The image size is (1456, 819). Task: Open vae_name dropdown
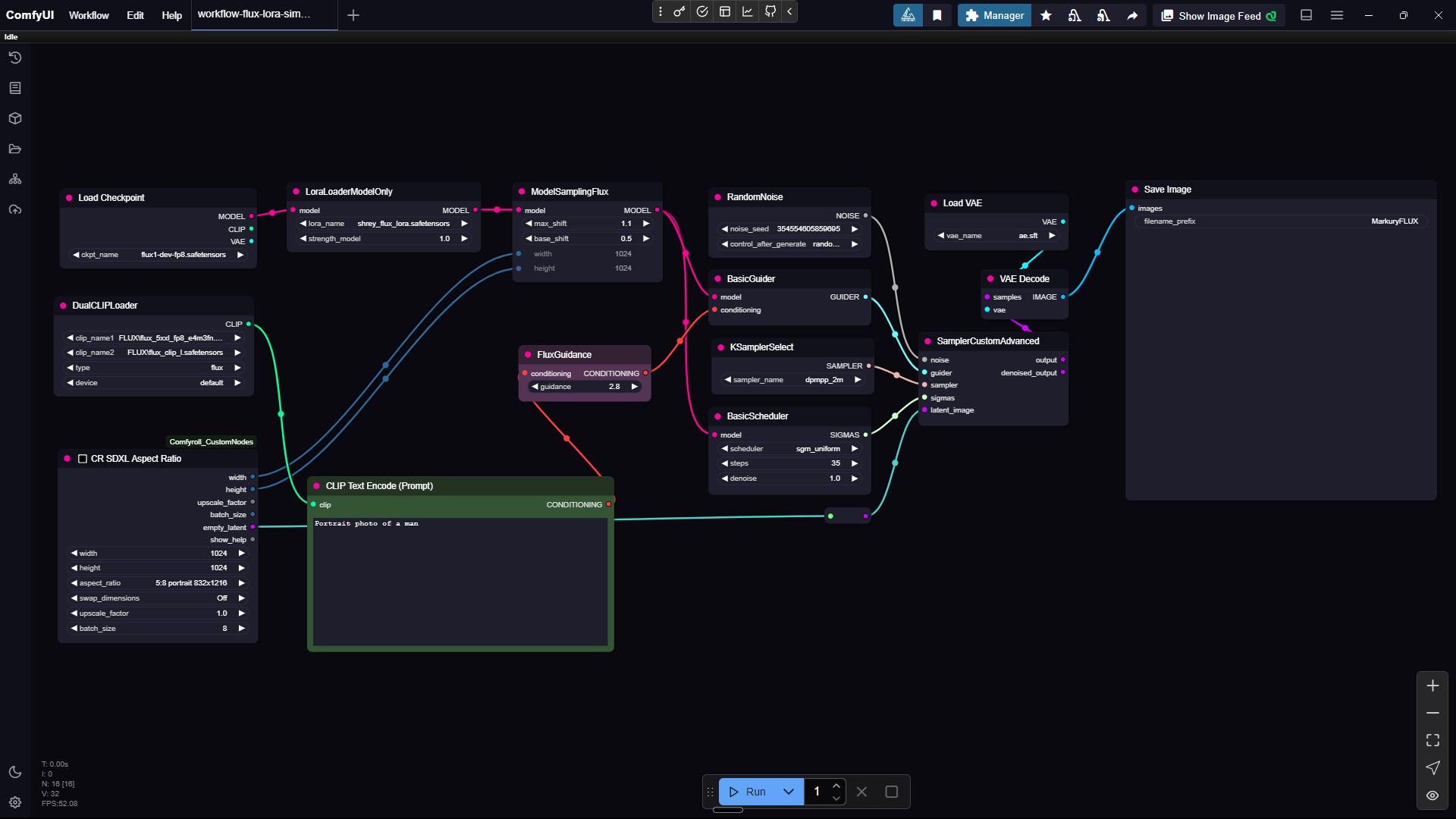[x=996, y=236]
